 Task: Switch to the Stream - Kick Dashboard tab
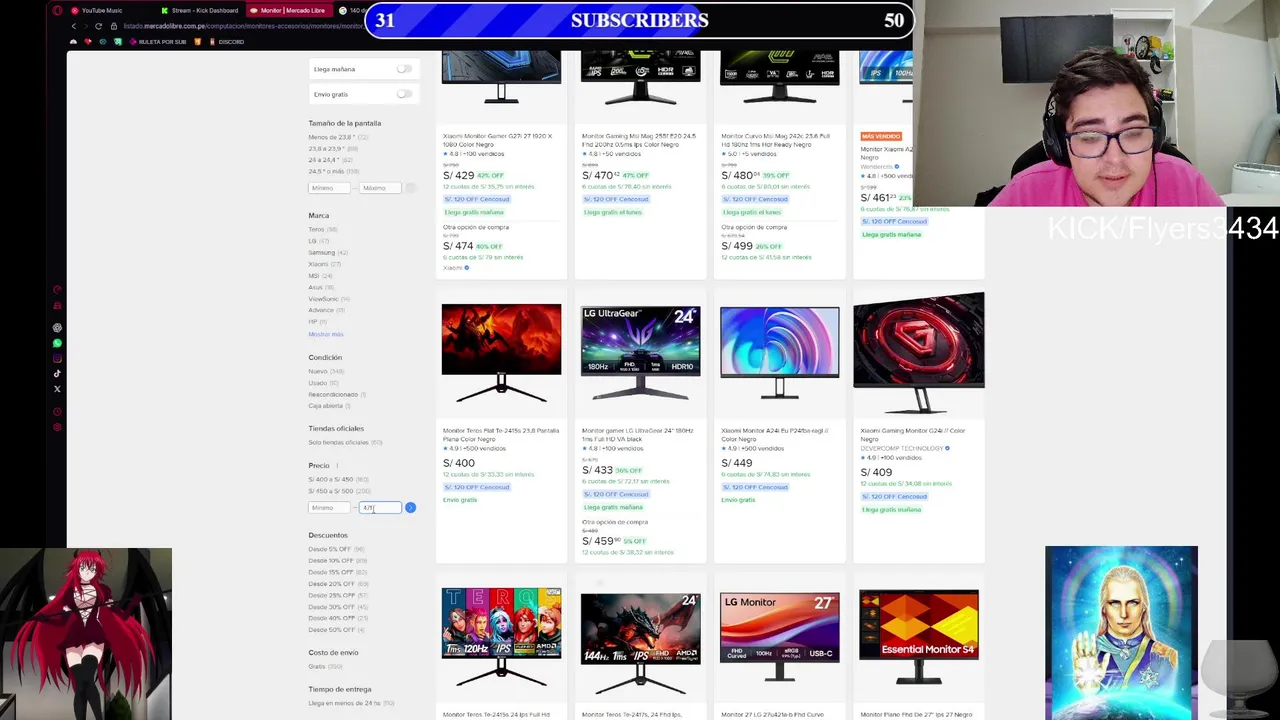pos(200,10)
